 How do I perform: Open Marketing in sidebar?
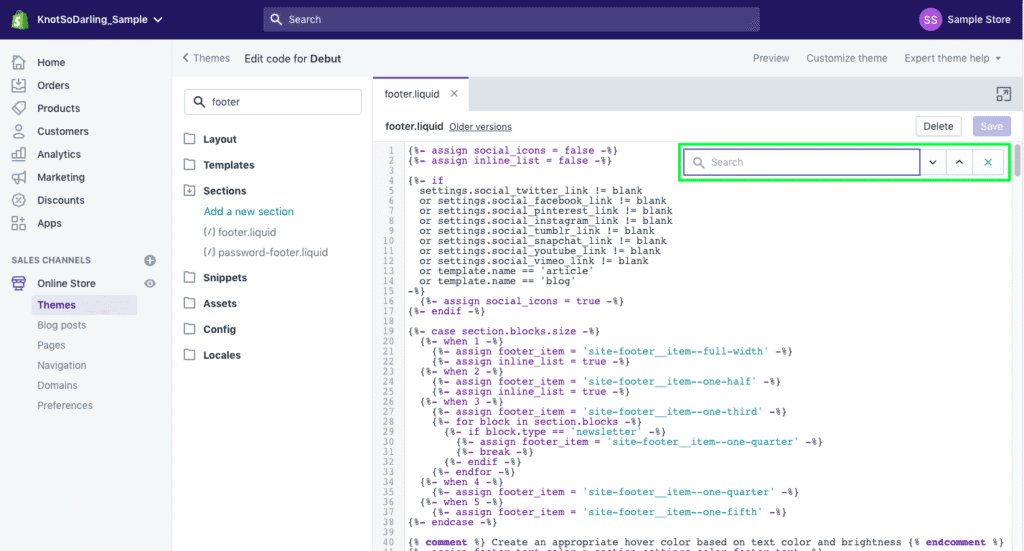pyautogui.click(x=61, y=177)
